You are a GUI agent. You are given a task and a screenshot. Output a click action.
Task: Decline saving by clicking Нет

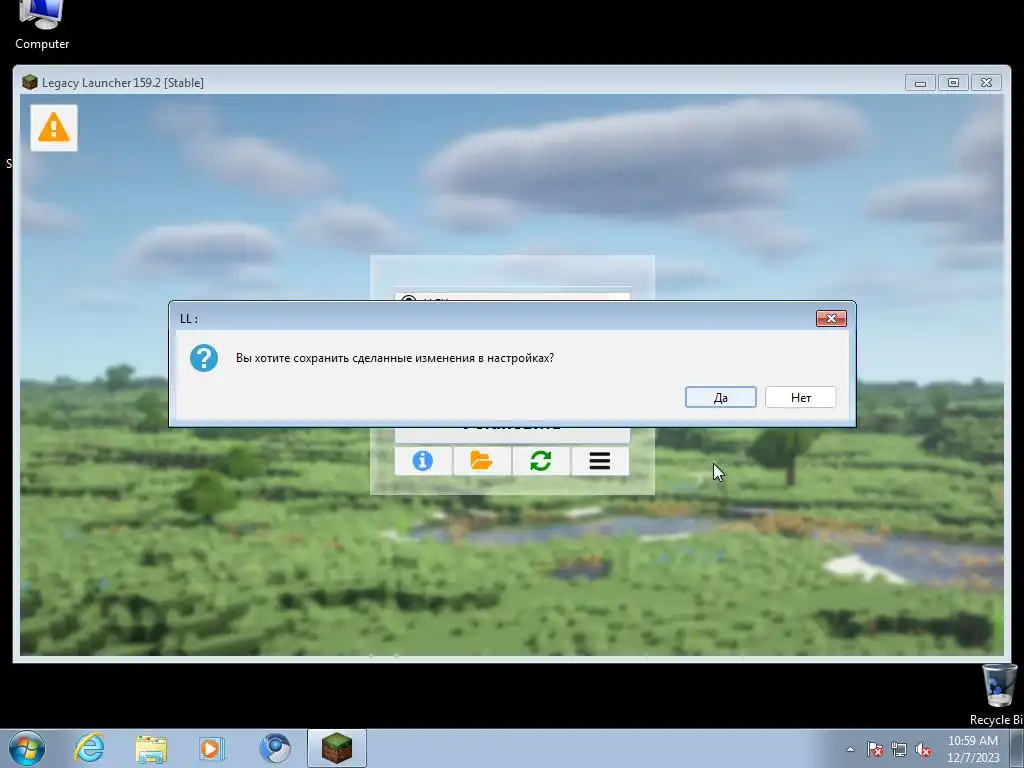pyautogui.click(x=801, y=397)
